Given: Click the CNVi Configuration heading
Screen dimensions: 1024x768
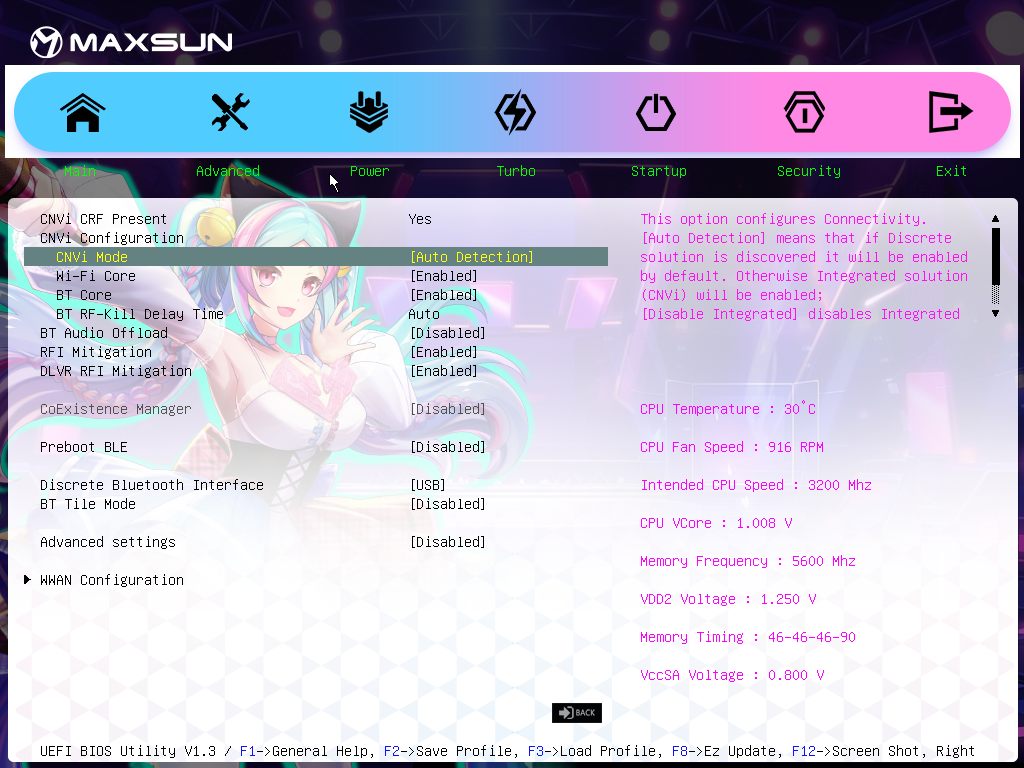Looking at the screenshot, I should point(112,238).
